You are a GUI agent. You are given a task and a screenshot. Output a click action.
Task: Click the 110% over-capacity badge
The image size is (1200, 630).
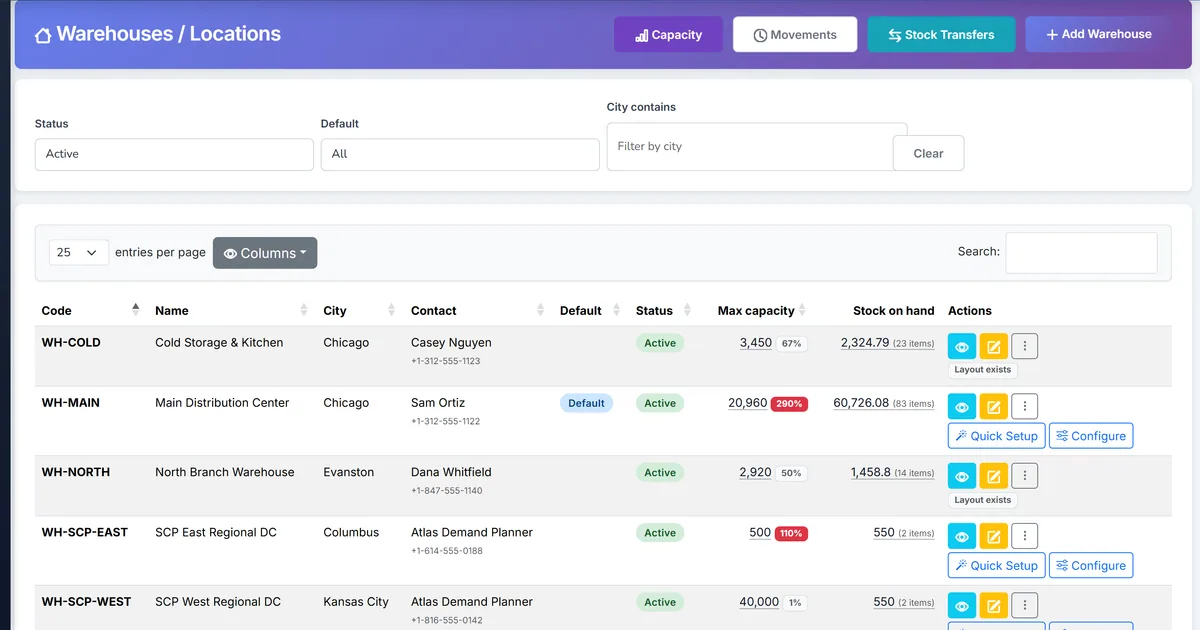pos(791,533)
